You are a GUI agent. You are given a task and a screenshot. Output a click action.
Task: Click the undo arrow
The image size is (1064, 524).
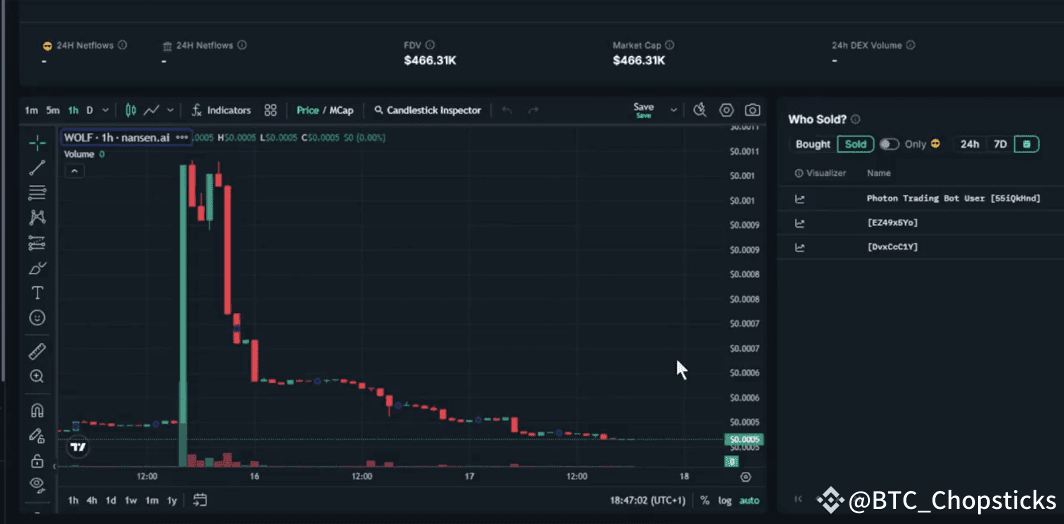pos(506,110)
